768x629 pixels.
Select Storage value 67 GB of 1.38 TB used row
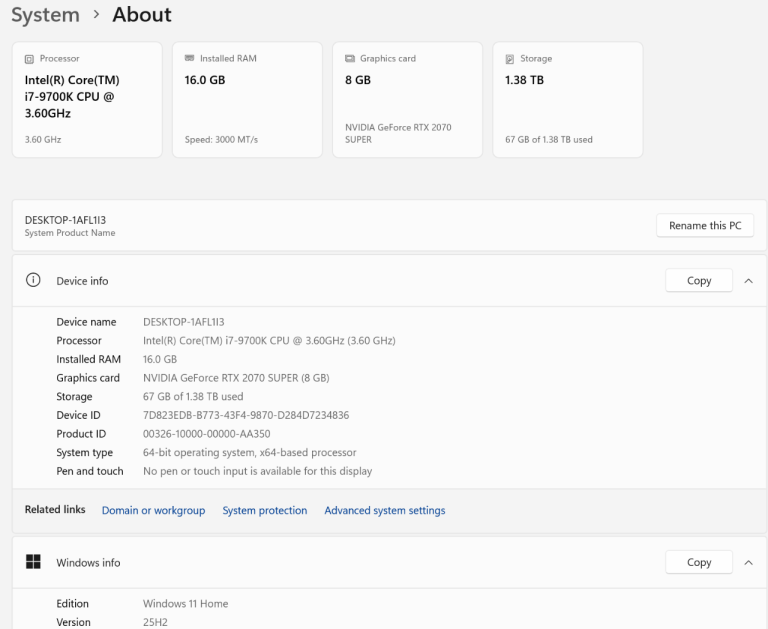click(x=193, y=396)
